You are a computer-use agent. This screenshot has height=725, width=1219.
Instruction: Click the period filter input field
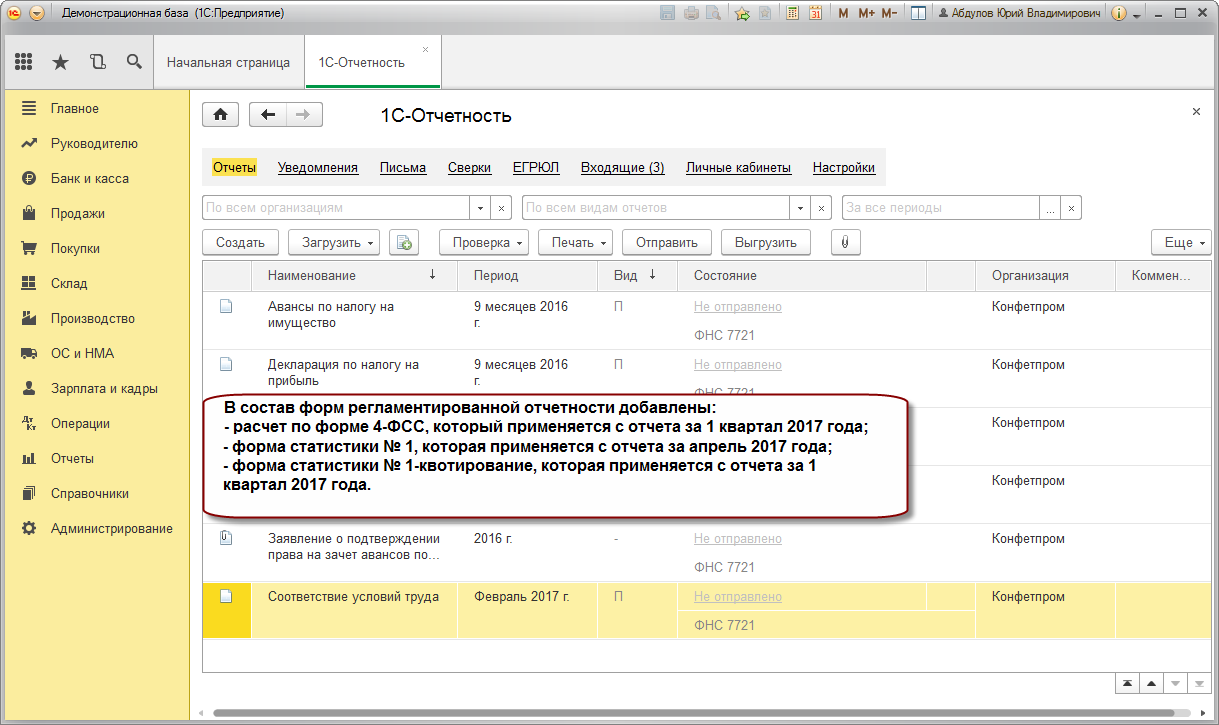940,208
